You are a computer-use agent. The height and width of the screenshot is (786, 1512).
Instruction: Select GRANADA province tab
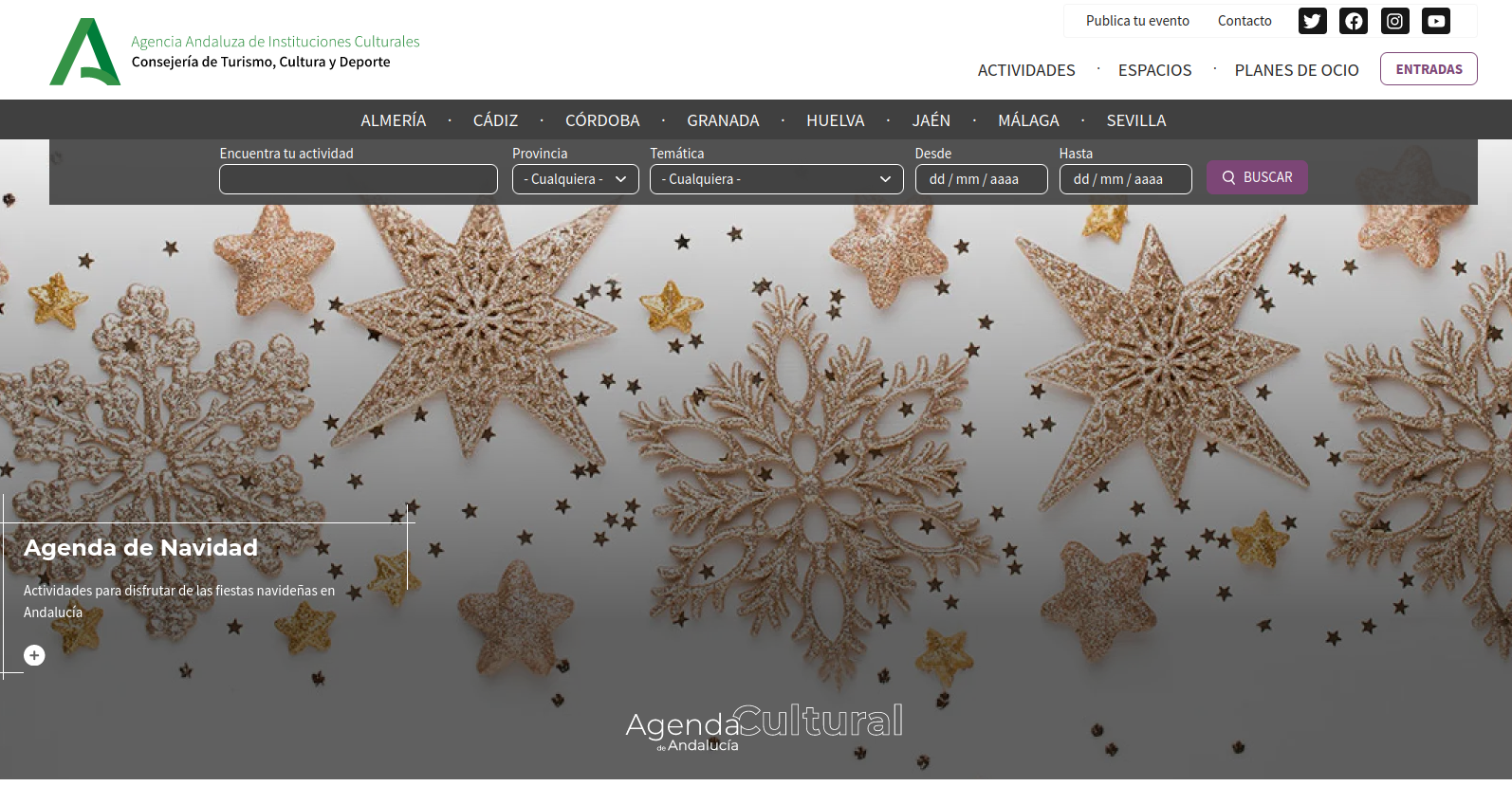723,120
